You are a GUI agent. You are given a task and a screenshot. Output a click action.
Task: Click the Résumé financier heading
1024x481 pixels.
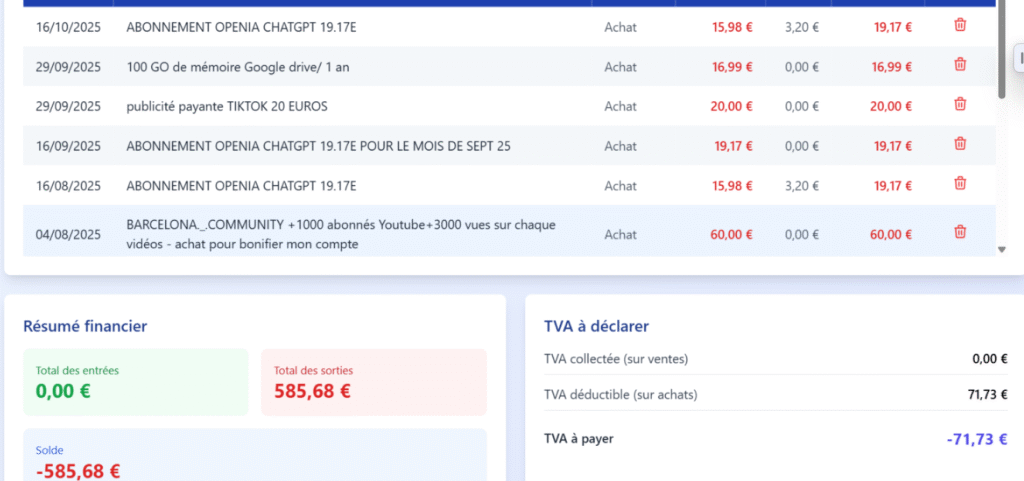(x=85, y=326)
